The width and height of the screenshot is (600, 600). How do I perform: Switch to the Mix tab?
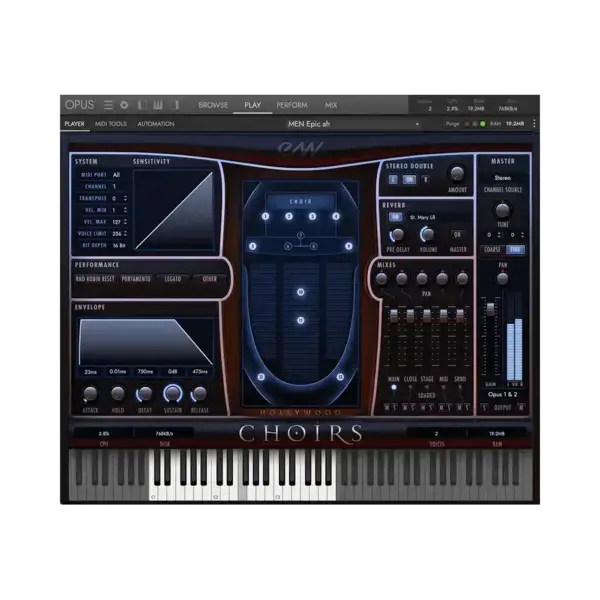tap(331, 105)
